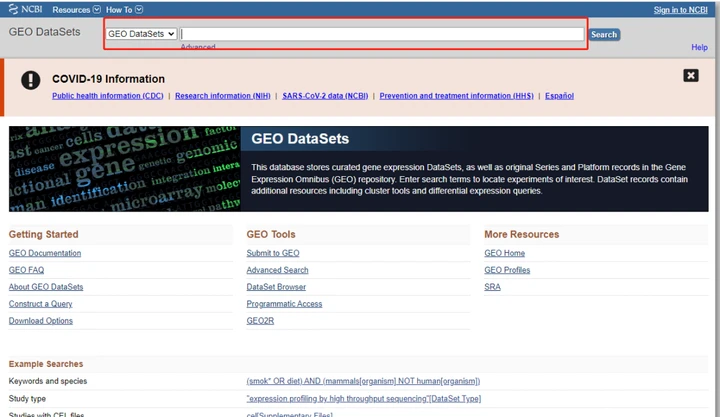The width and height of the screenshot is (720, 417).
Task: Open Construct a Query
Action: pos(40,304)
